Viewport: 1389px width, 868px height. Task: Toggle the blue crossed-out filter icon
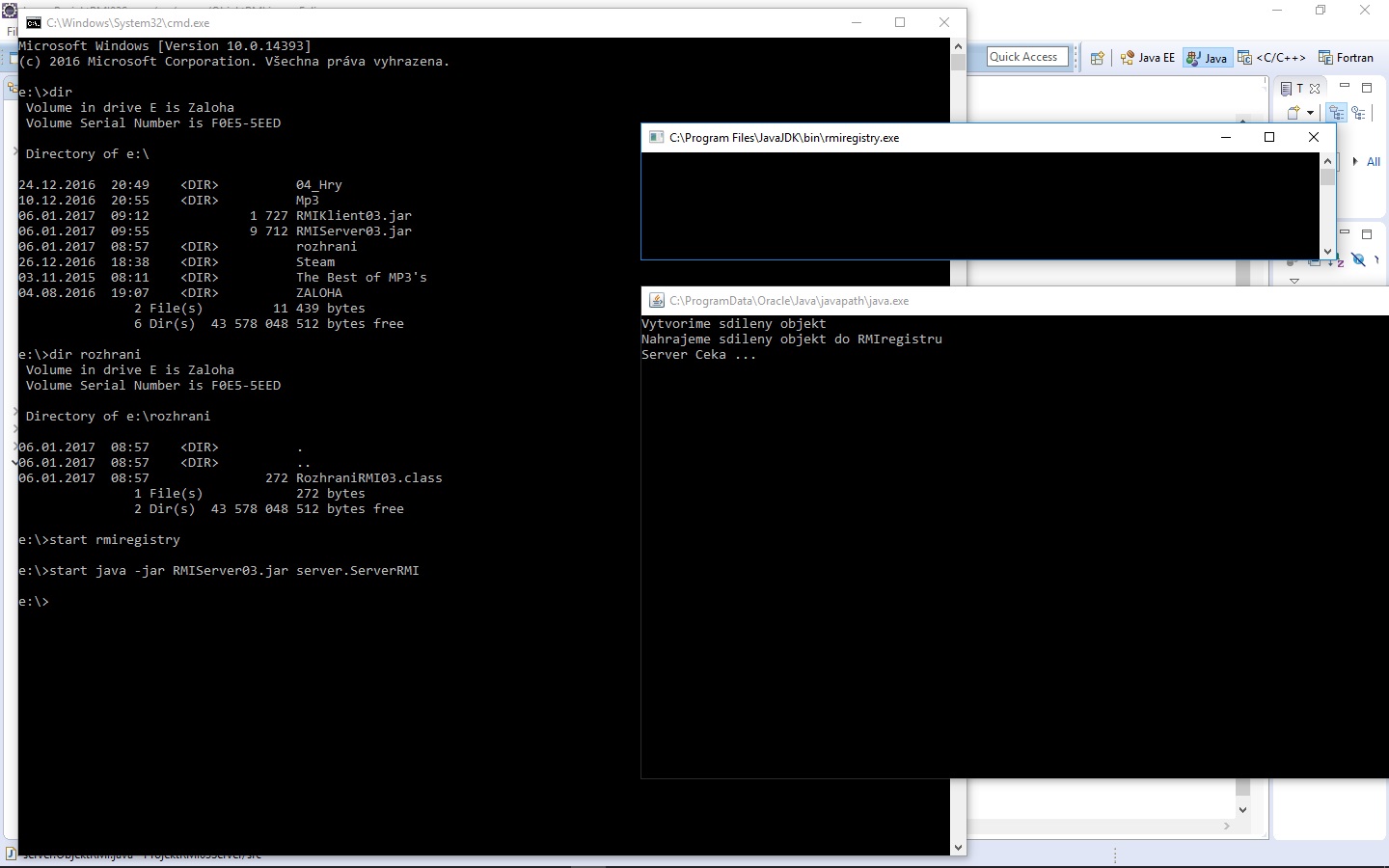coord(1358,260)
